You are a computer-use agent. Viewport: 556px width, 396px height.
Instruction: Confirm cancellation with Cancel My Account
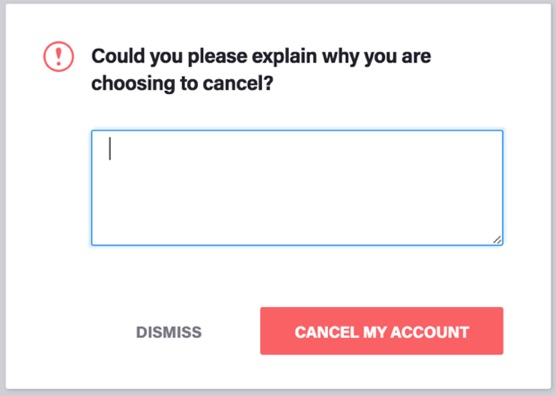382,331
